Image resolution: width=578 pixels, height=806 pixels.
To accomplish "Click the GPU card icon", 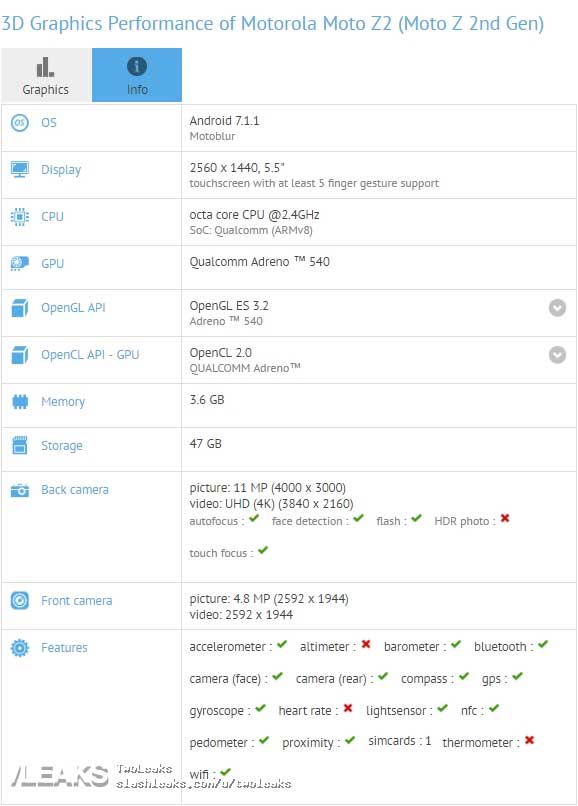I will 20,264.
